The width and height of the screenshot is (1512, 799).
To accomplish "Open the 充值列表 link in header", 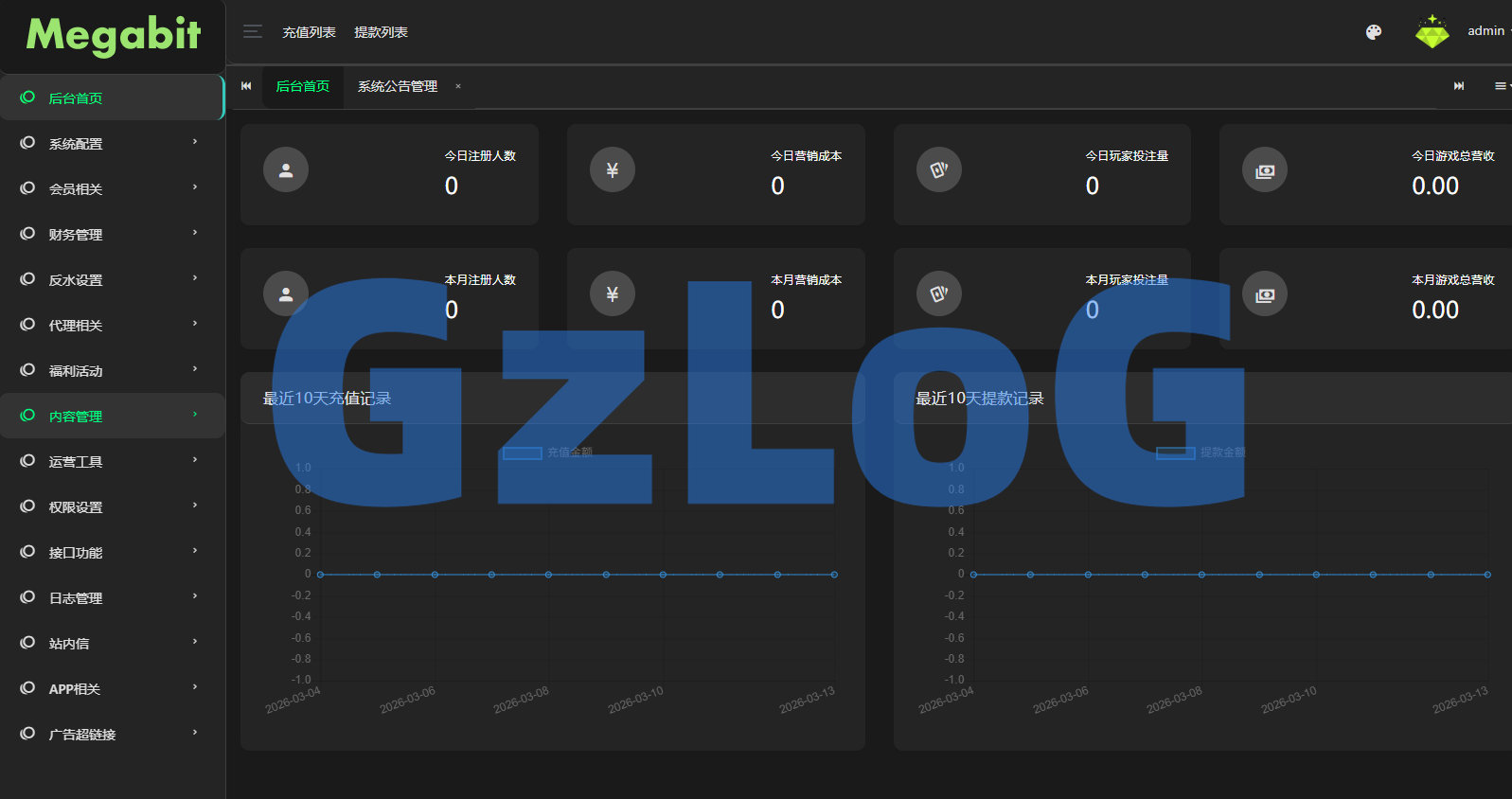I will click(309, 32).
